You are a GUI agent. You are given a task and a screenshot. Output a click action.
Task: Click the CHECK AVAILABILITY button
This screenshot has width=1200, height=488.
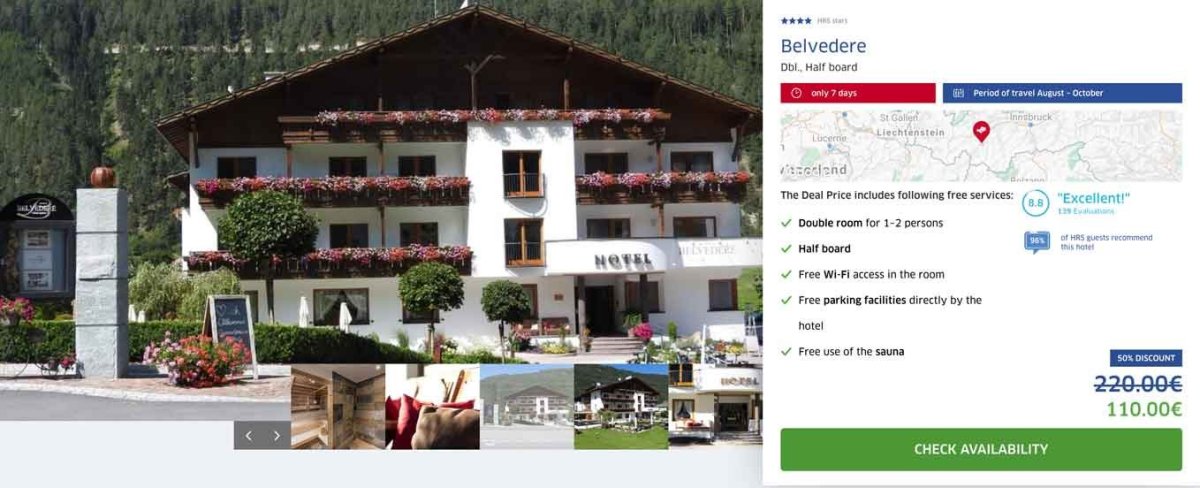point(981,449)
